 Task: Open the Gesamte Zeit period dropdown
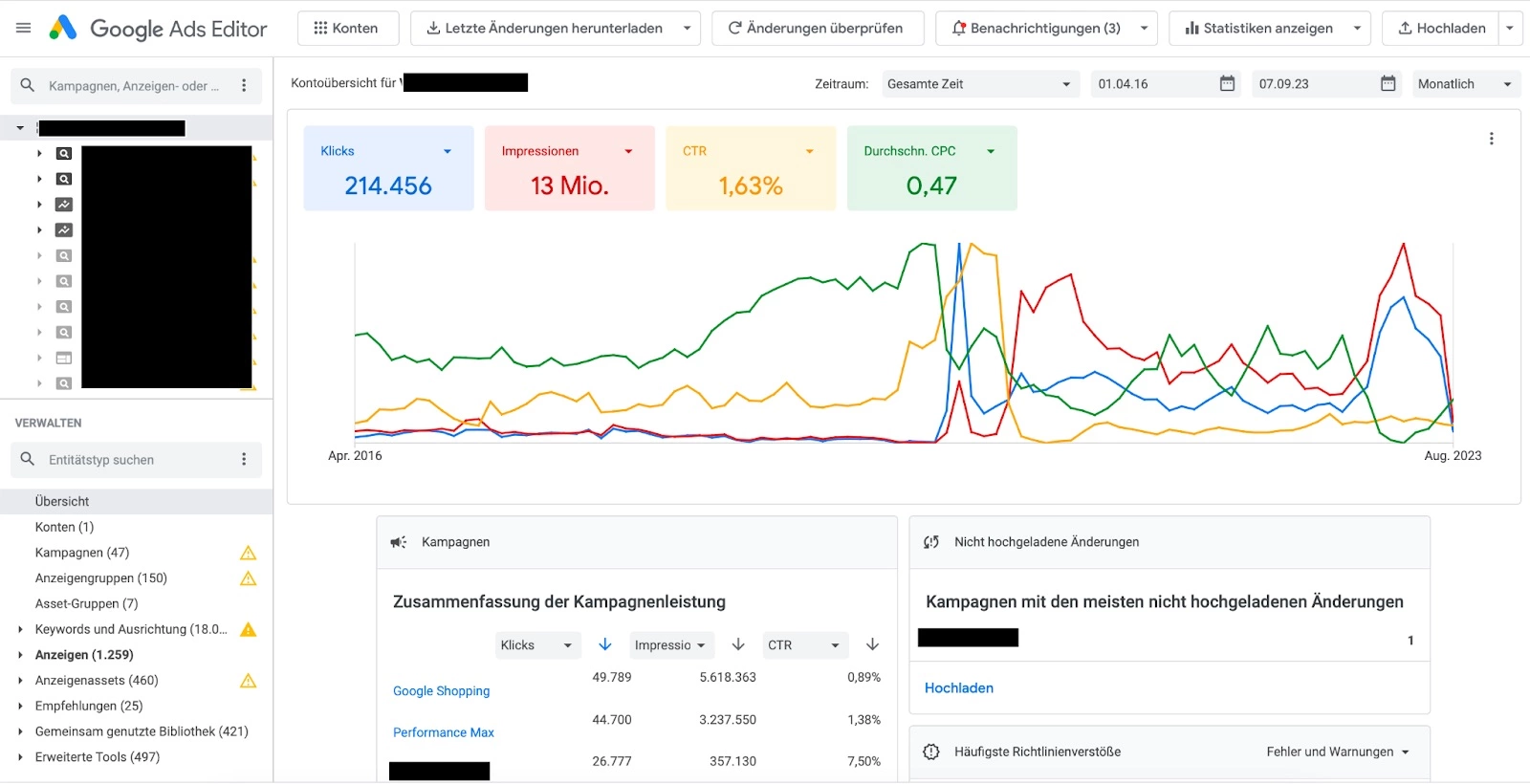click(x=980, y=84)
